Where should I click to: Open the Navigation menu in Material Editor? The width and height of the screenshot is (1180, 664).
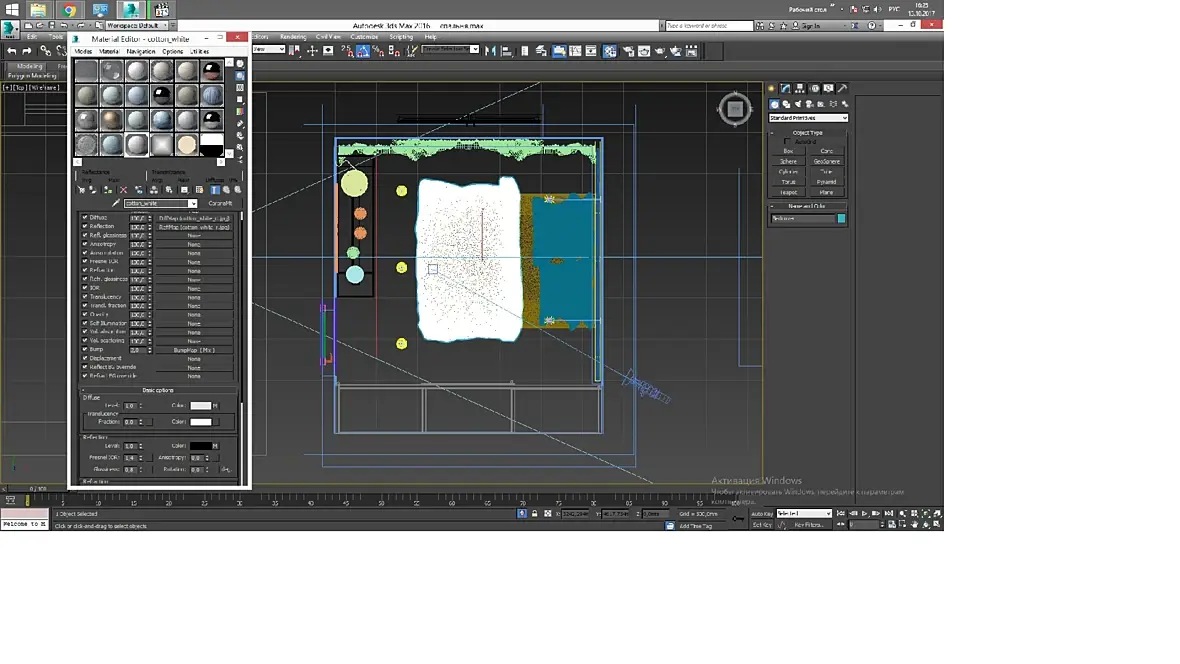pos(140,51)
